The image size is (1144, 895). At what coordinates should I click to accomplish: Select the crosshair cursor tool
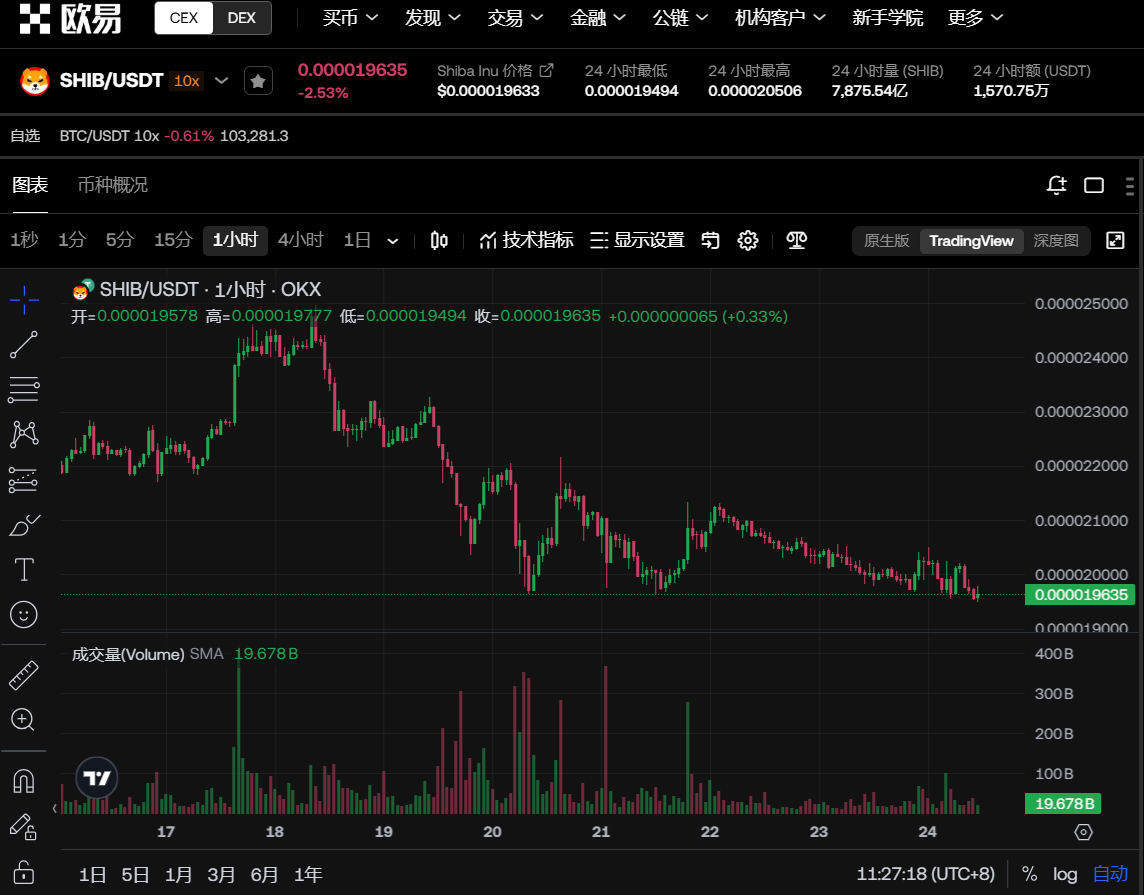tap(24, 299)
